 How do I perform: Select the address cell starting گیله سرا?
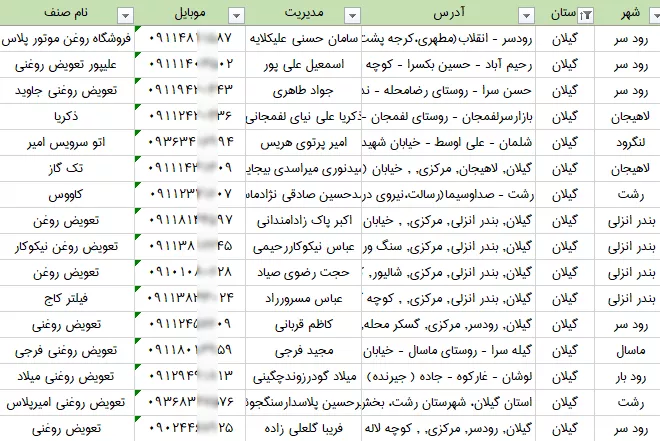(x=449, y=351)
